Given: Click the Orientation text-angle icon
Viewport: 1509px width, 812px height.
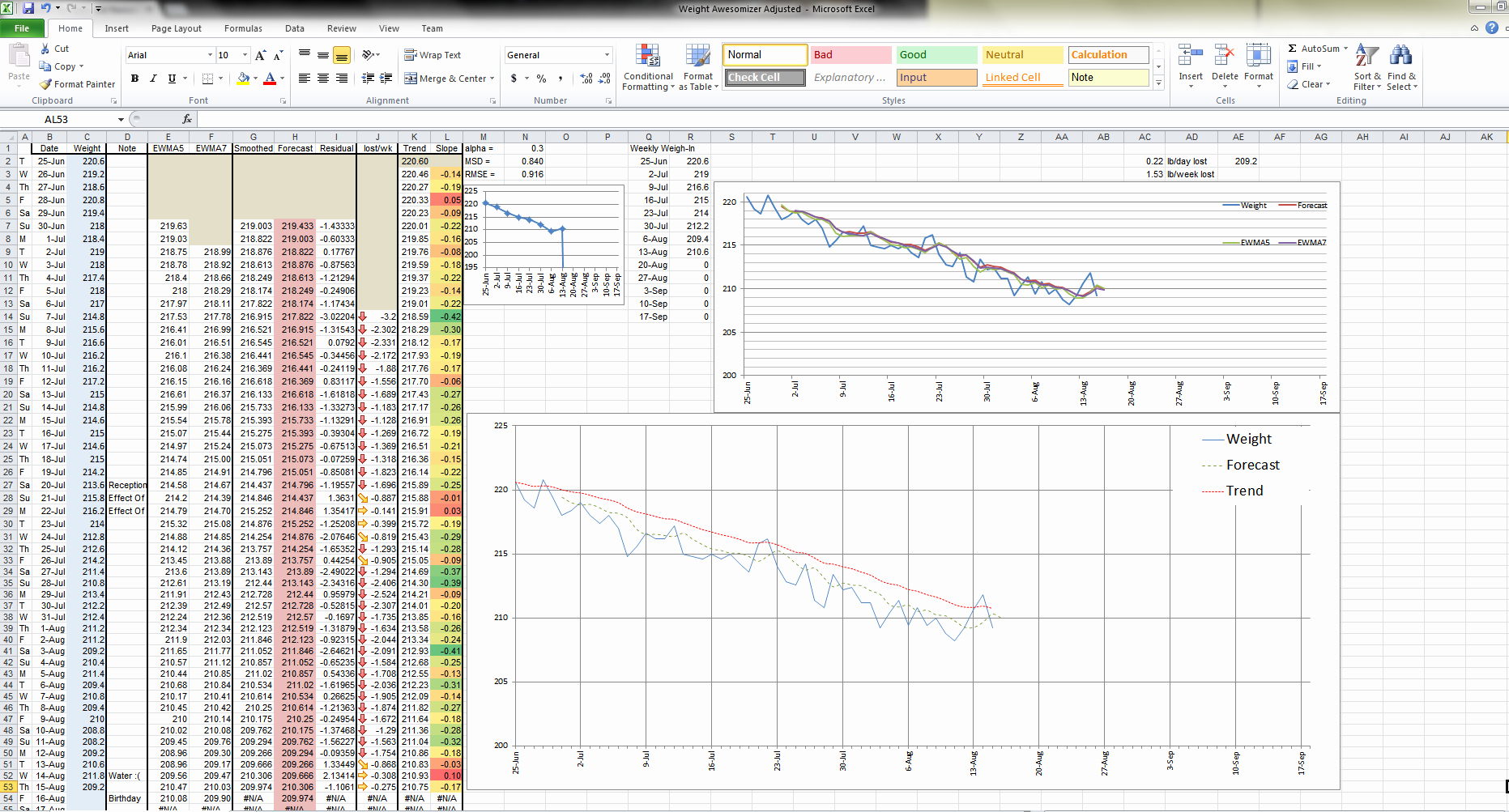Looking at the screenshot, I should [x=369, y=55].
